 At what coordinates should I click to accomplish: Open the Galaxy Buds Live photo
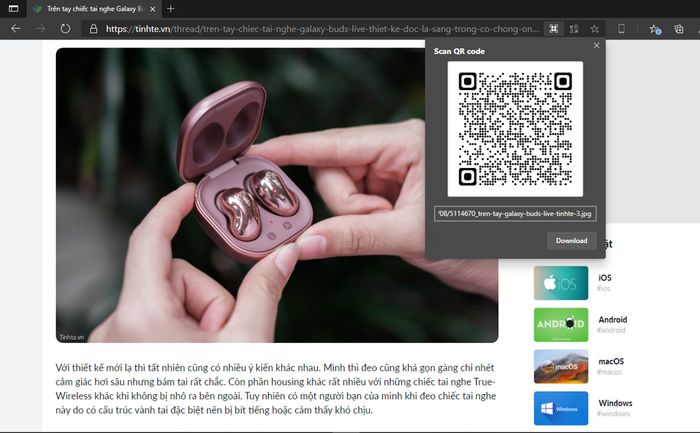[x=277, y=196]
